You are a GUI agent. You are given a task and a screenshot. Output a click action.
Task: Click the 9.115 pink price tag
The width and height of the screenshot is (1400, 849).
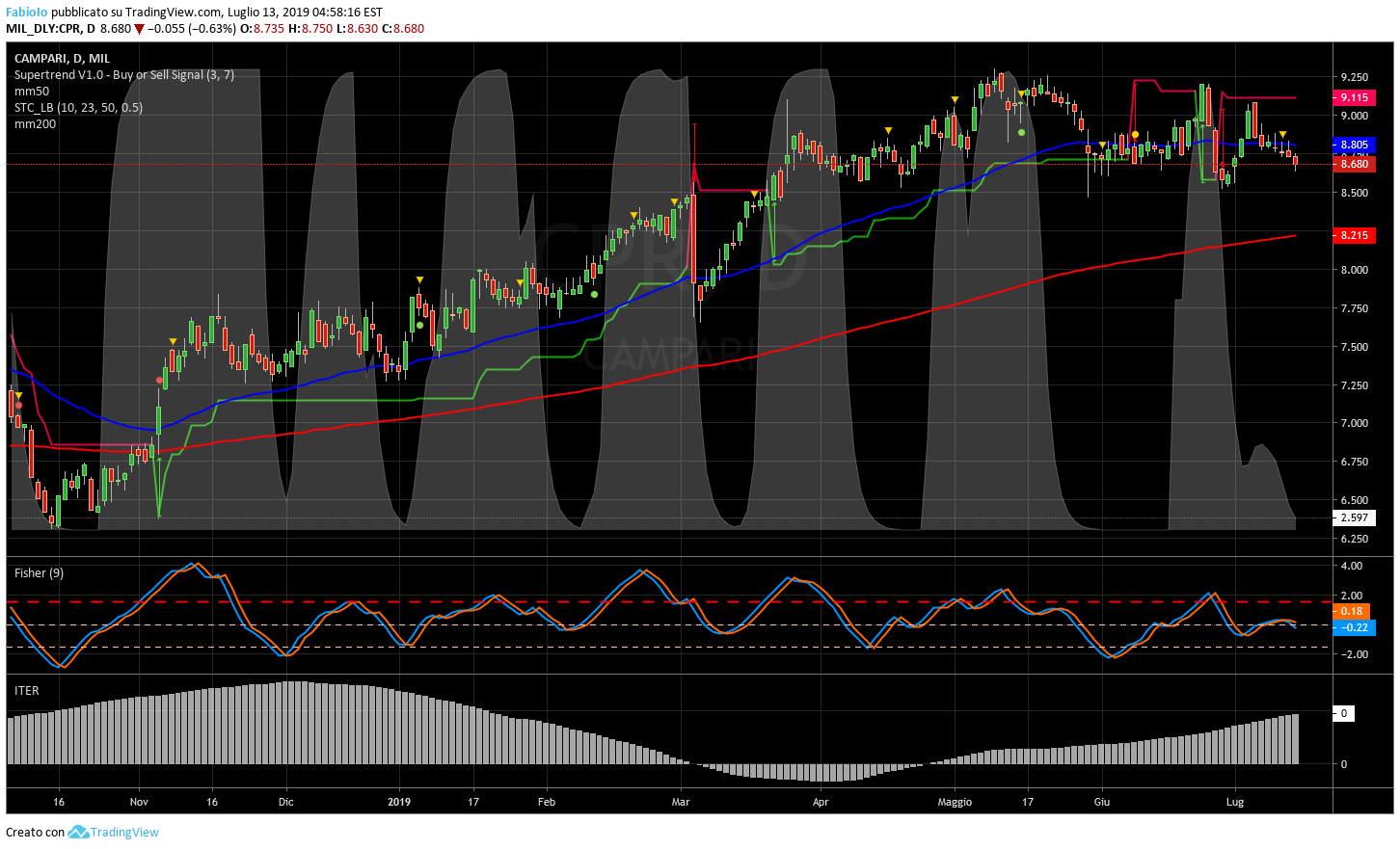click(1354, 97)
